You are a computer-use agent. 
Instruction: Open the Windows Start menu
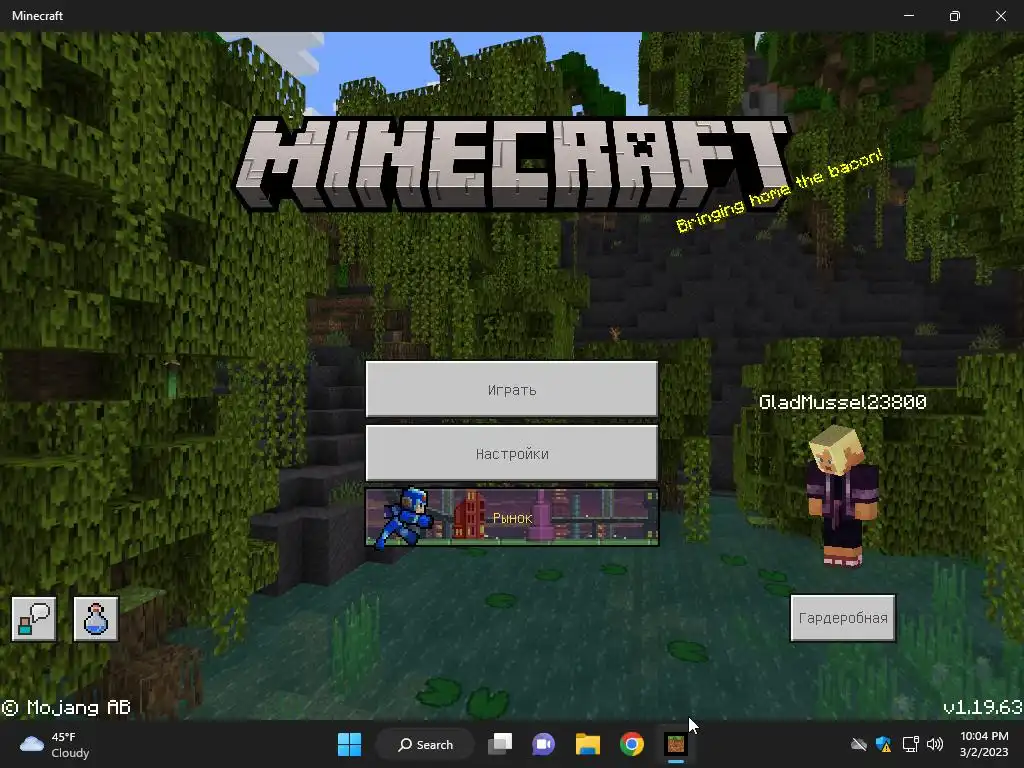(x=349, y=744)
